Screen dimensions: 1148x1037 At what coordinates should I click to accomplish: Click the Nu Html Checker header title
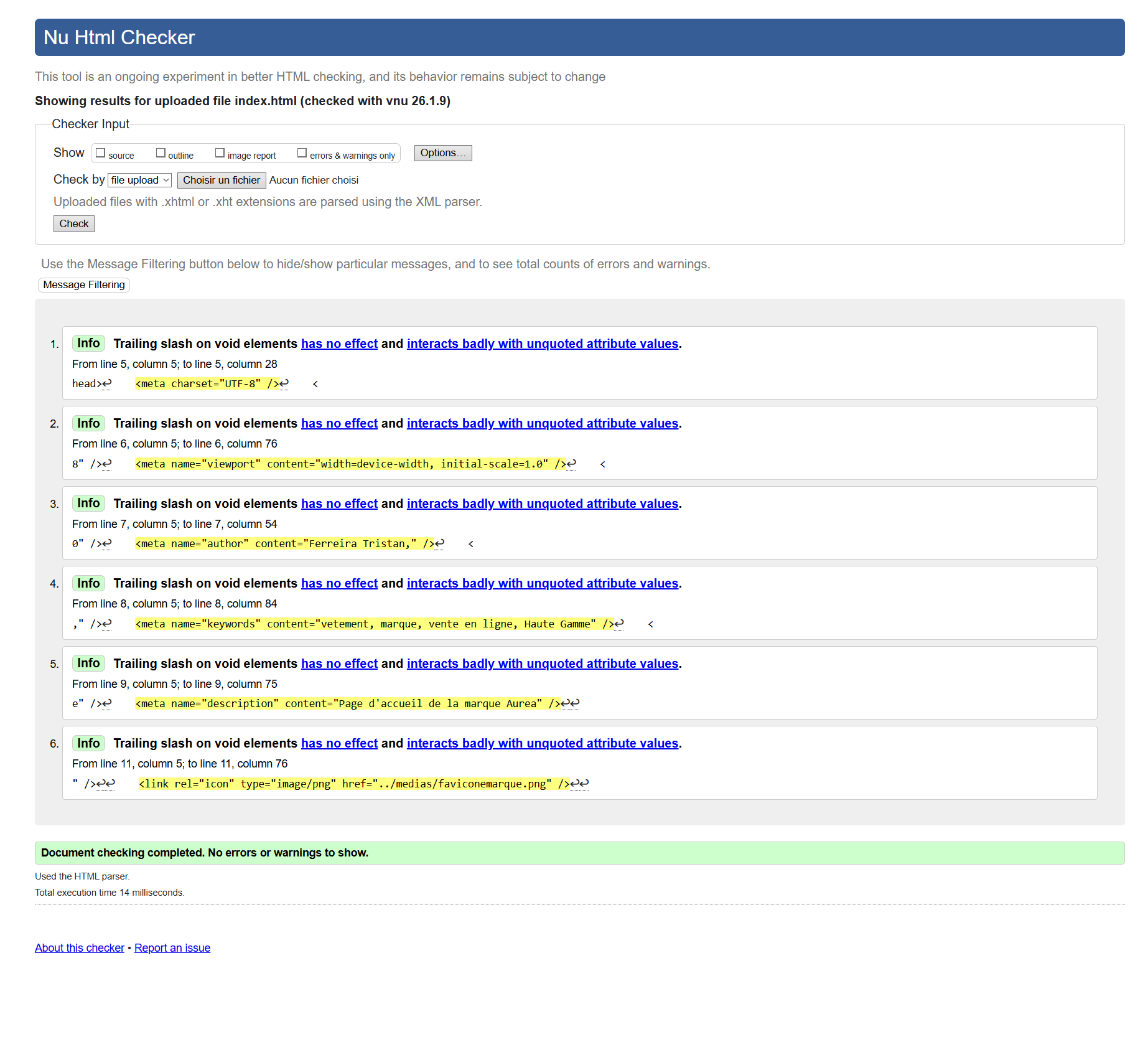[119, 38]
